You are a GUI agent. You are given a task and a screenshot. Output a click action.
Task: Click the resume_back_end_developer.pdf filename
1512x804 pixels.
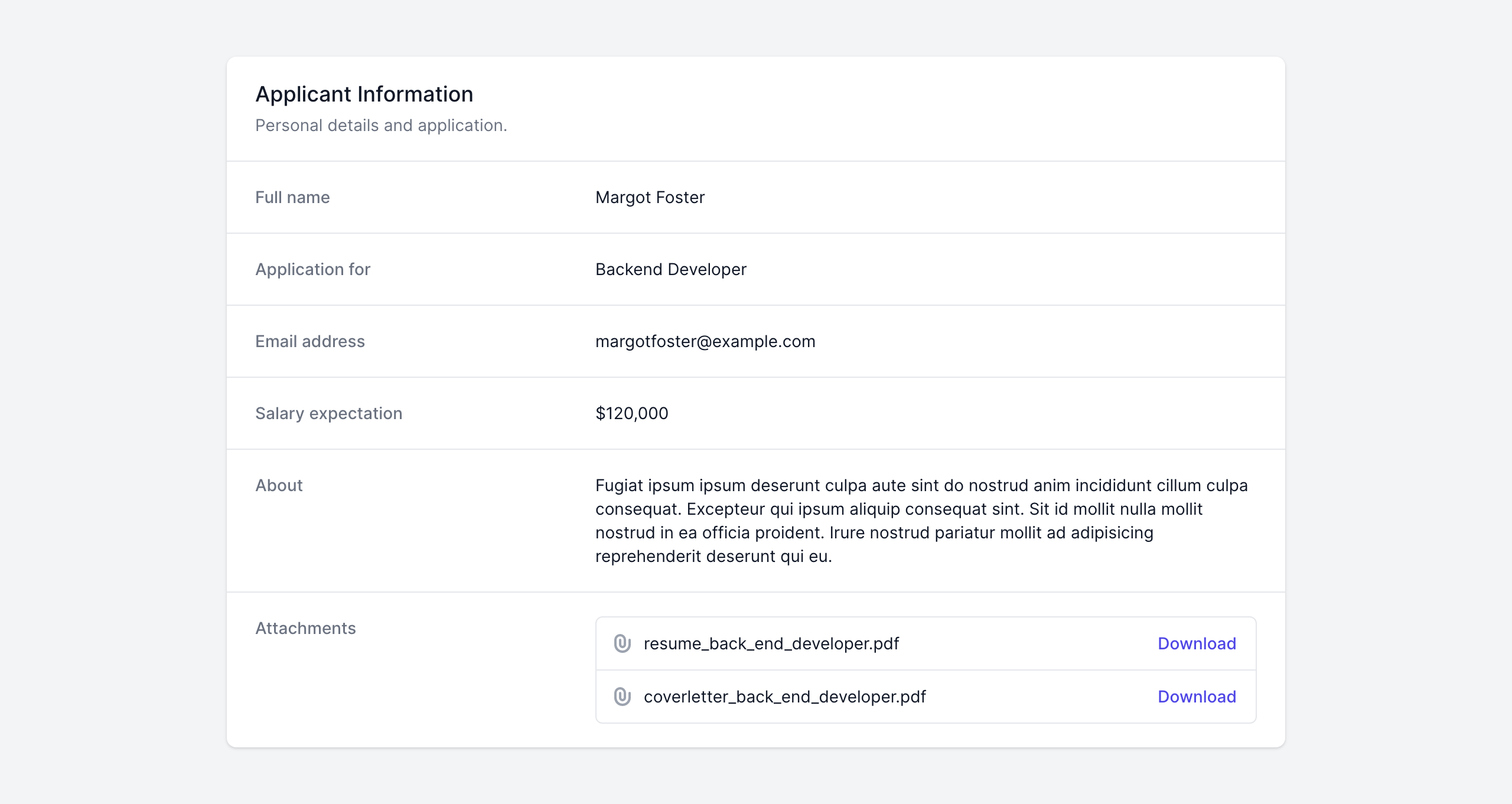(x=771, y=643)
